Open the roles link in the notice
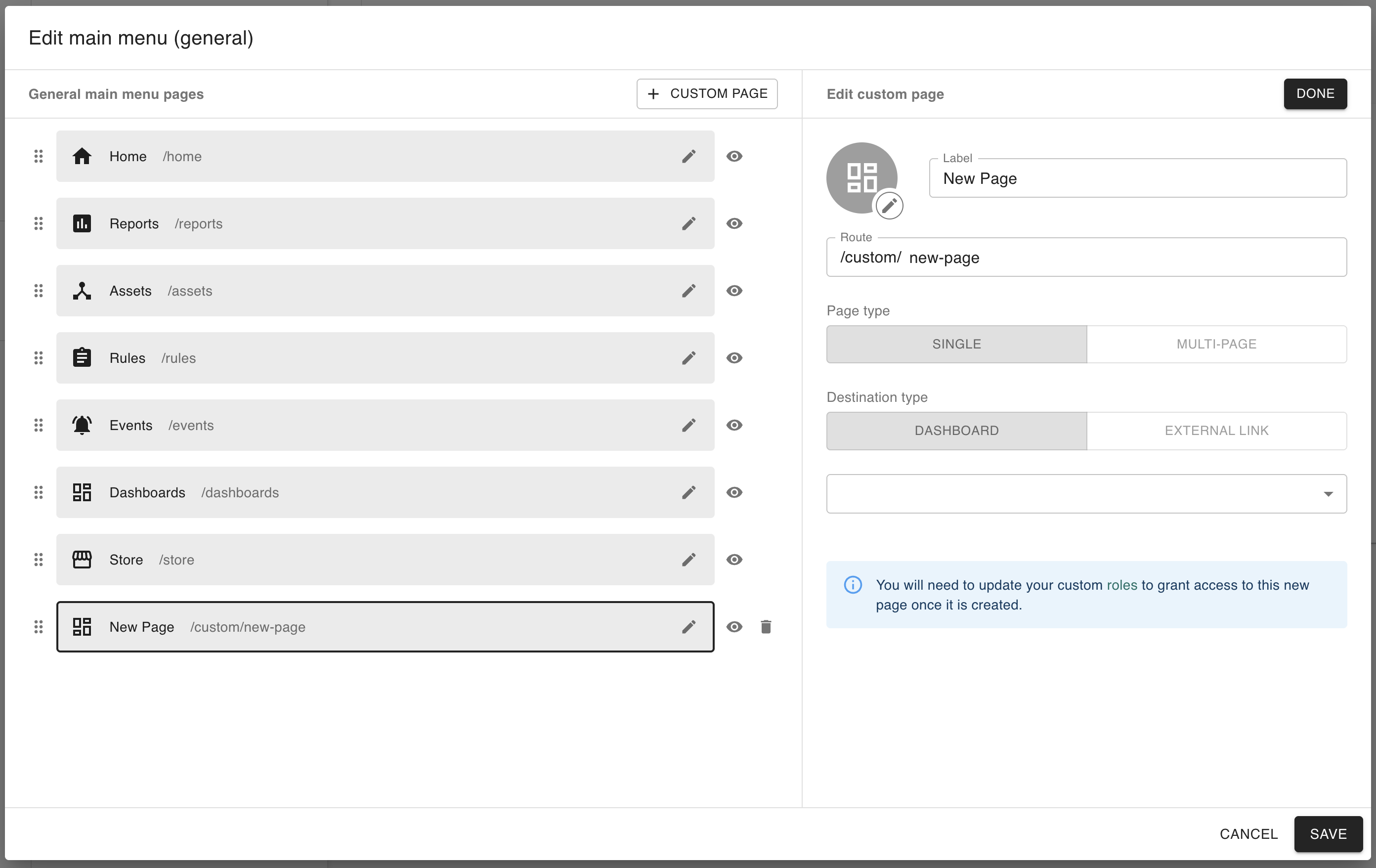1376x868 pixels. [1122, 585]
